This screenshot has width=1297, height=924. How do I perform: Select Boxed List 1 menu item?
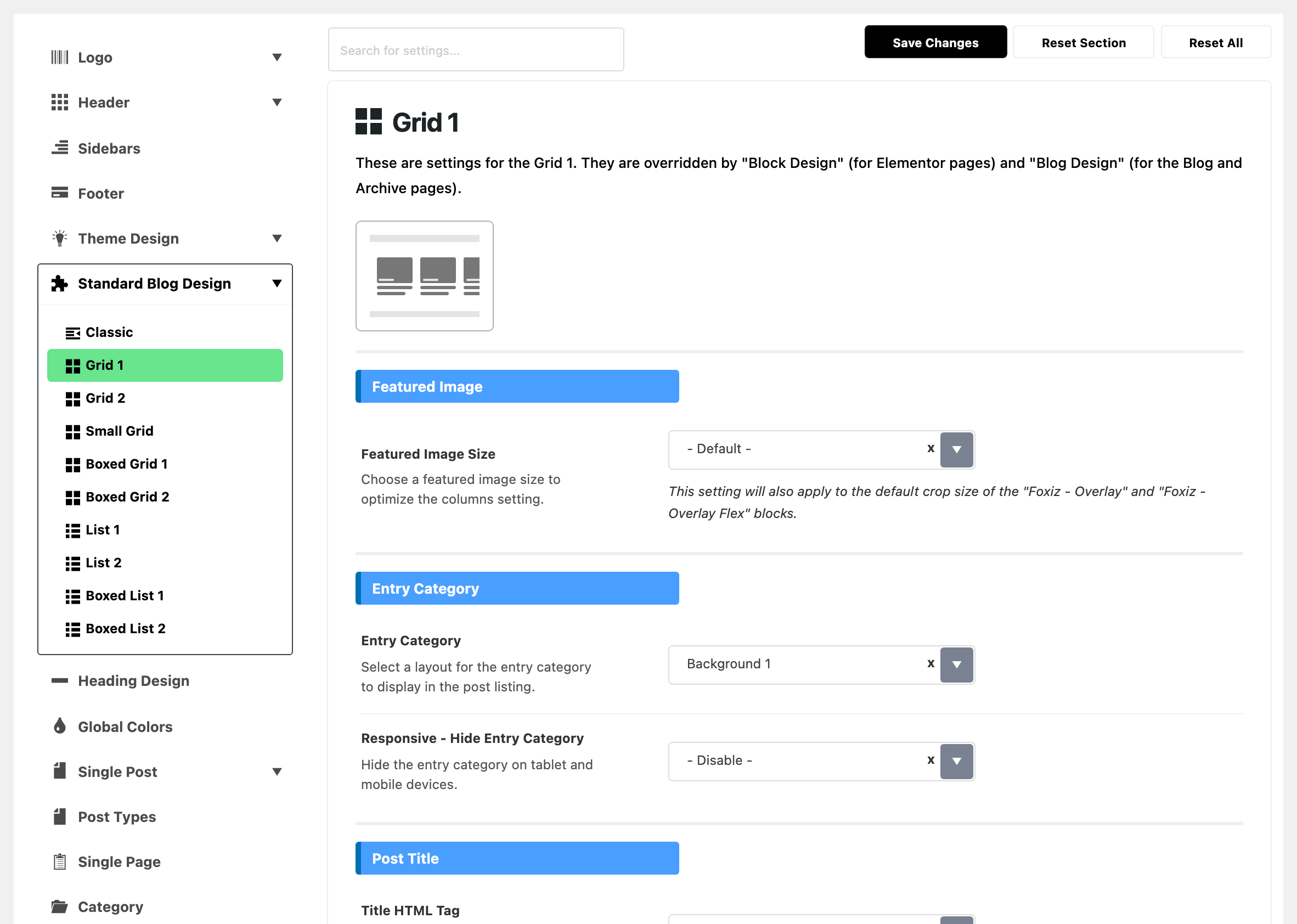165,596
